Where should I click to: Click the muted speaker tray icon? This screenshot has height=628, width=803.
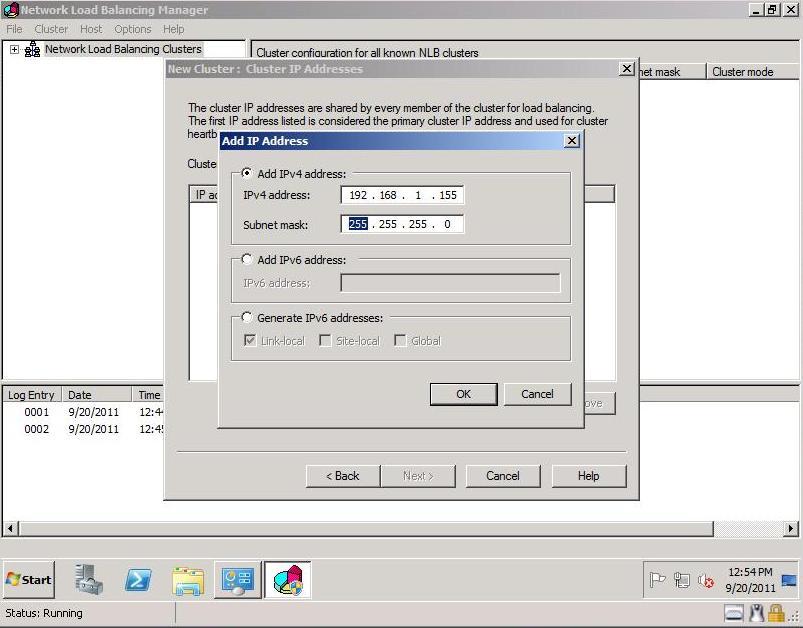coord(706,580)
